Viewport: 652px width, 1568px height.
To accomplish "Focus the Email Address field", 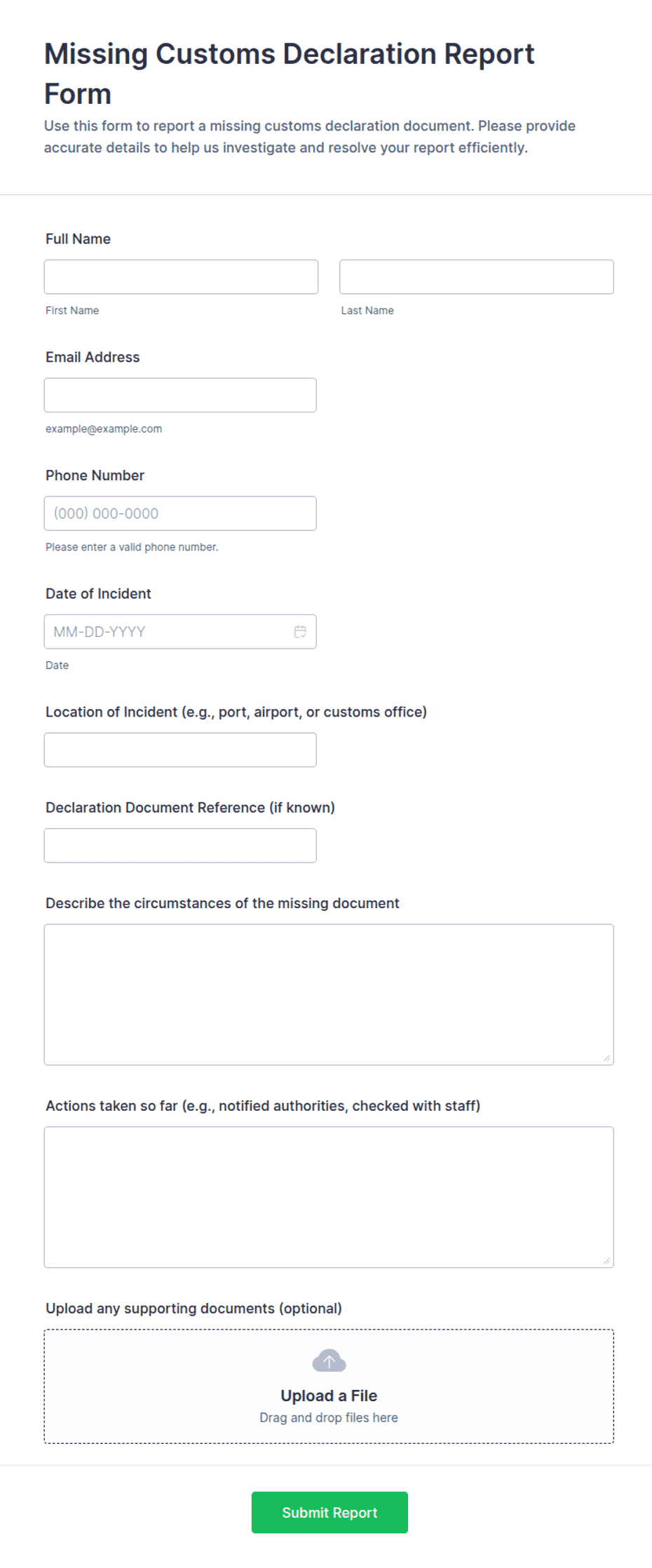I will 180,396.
